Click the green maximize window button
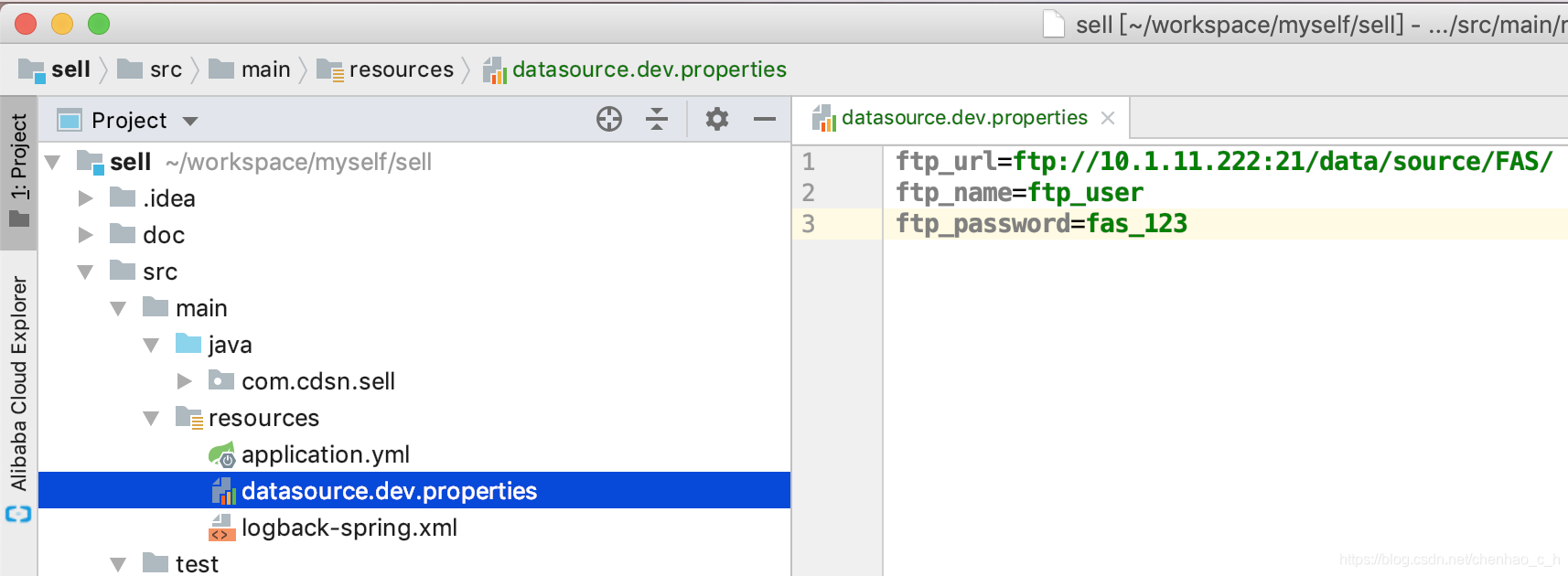Viewport: 1568px width, 576px height. (99, 24)
